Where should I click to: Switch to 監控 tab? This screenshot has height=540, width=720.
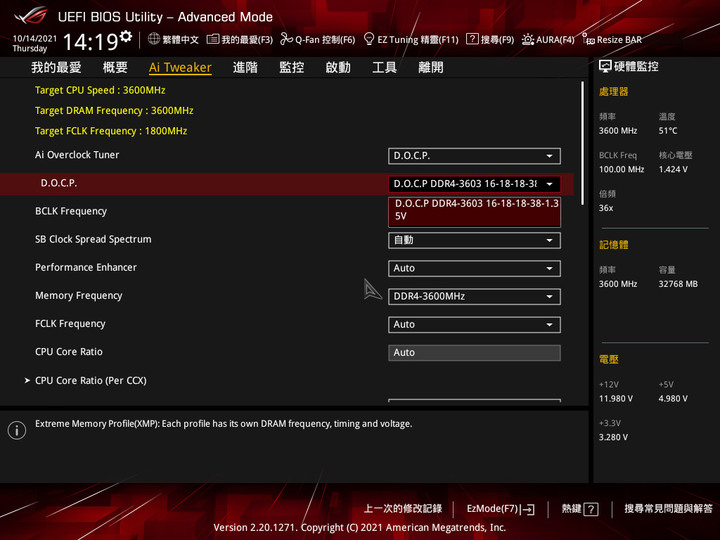[x=292, y=68]
